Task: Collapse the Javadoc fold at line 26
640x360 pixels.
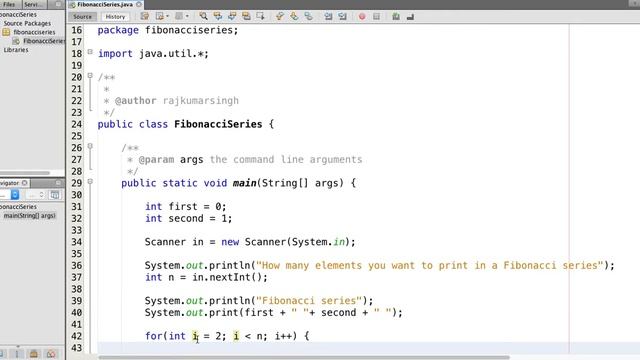Action: pyautogui.click(x=90, y=146)
